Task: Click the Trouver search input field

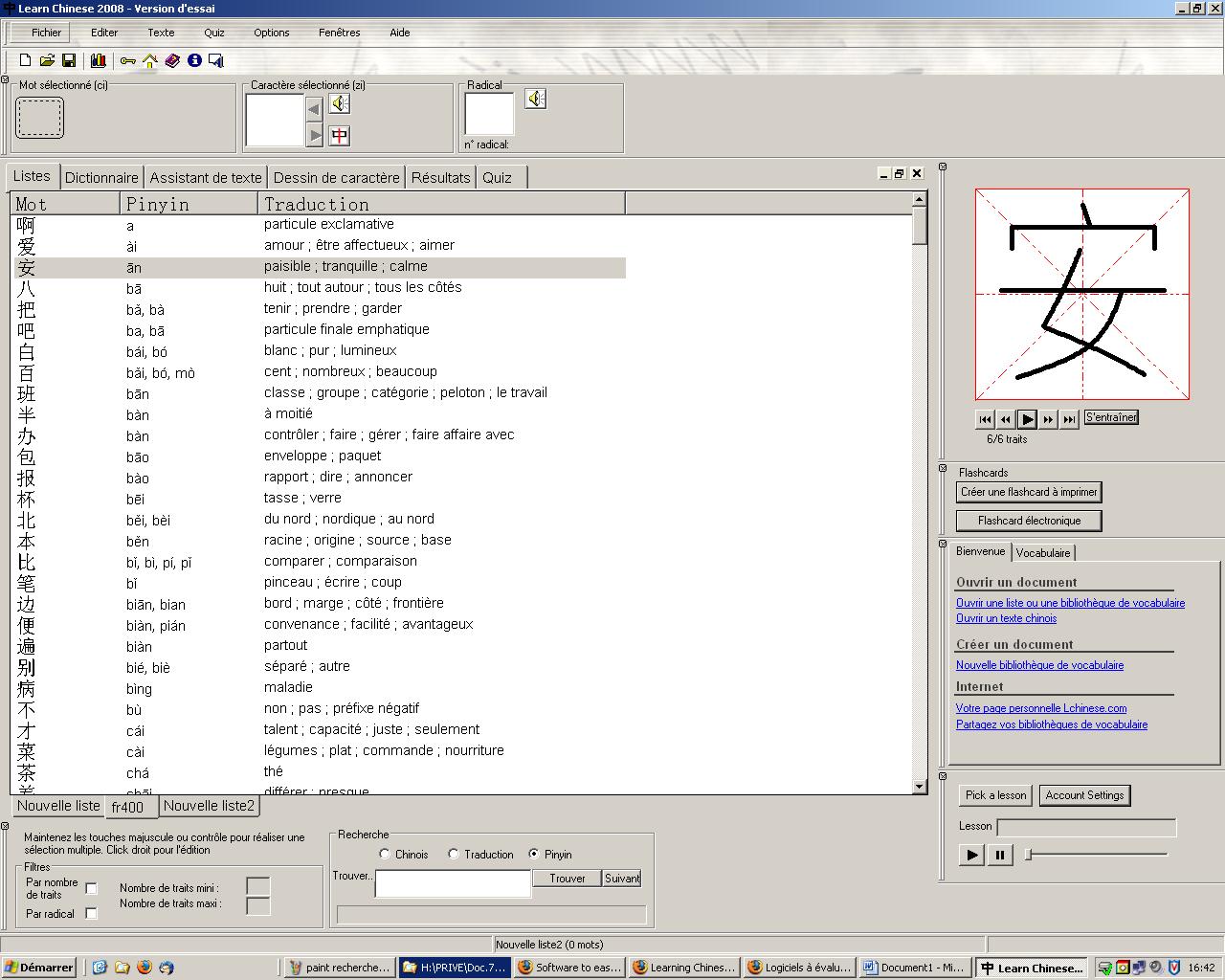Action: pyautogui.click(x=453, y=883)
